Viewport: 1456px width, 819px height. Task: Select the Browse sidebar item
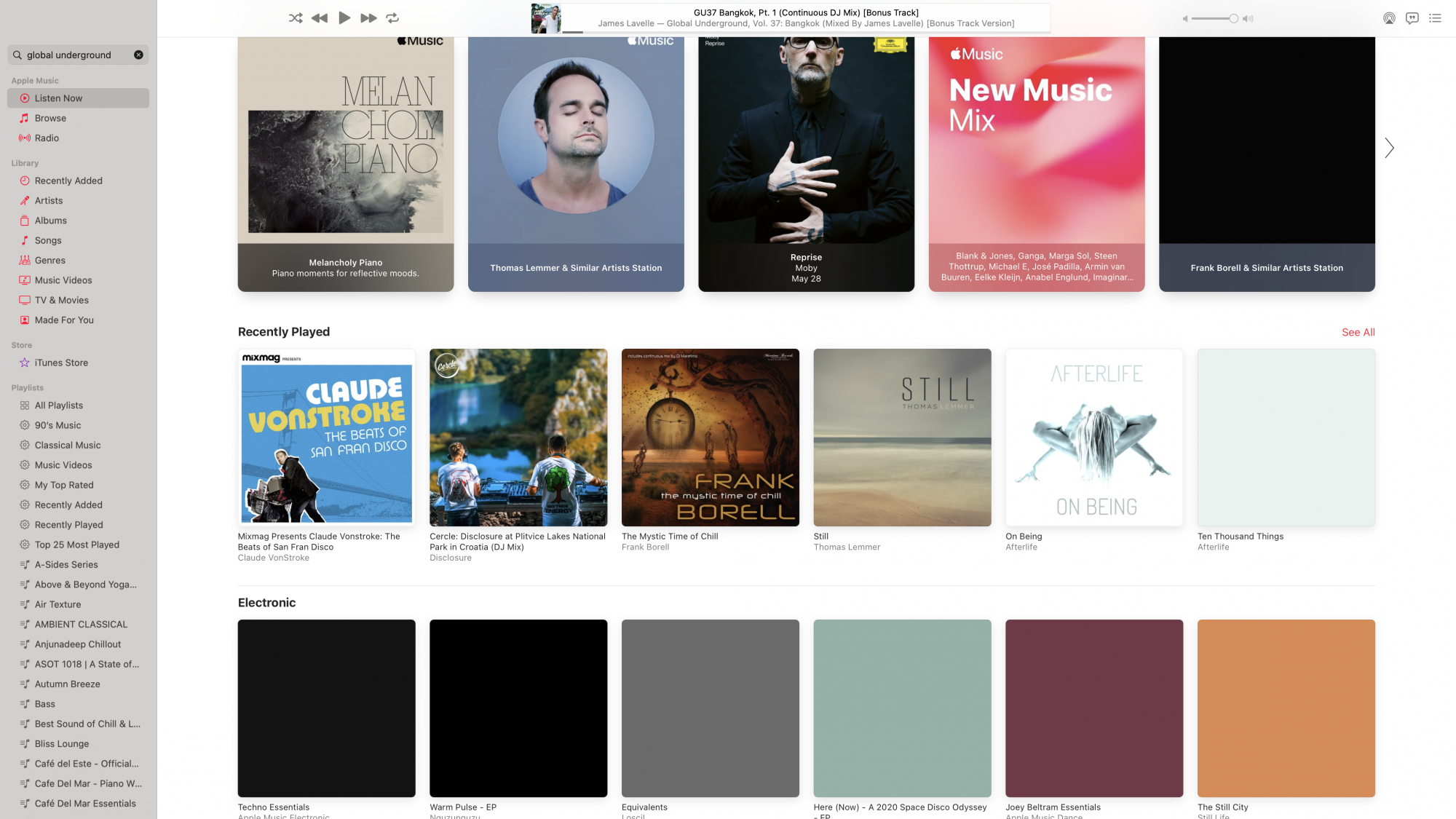pyautogui.click(x=50, y=118)
